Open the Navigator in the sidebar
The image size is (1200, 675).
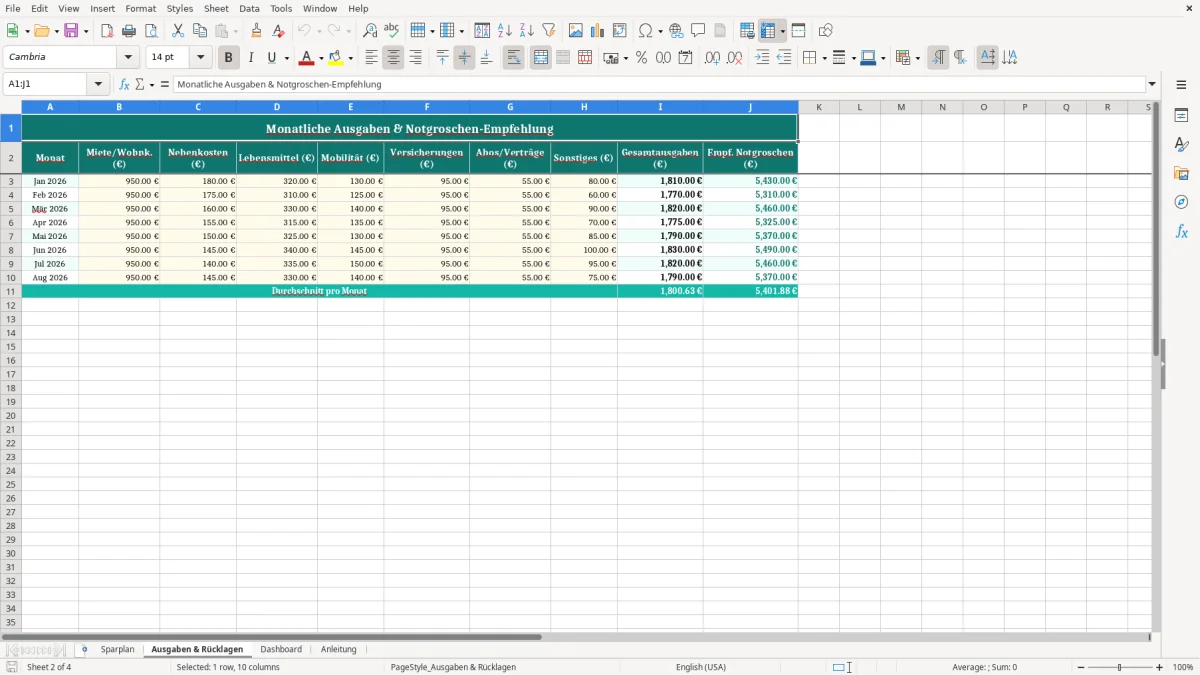coord(1181,202)
